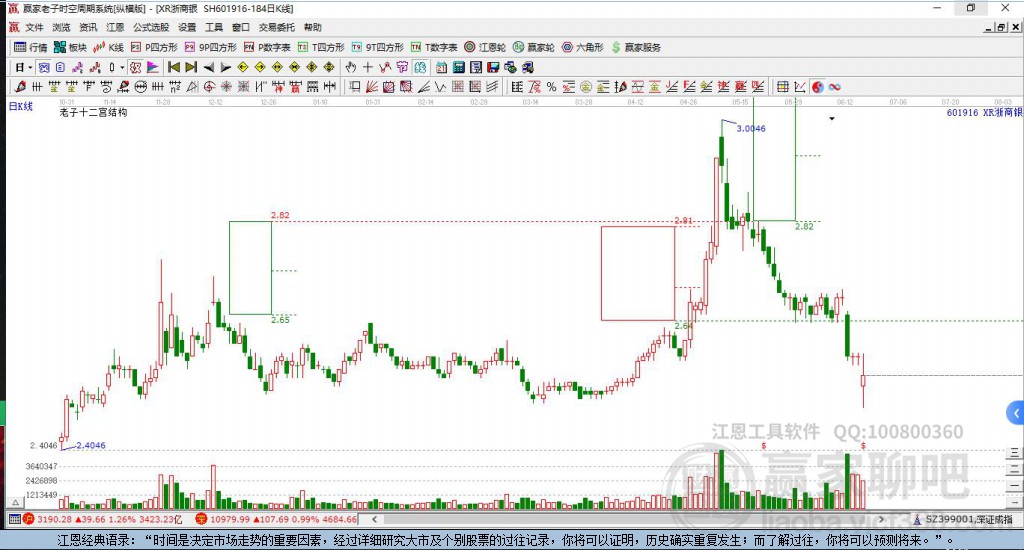Jump to first bar icon
The image size is (1024, 550).
pos(174,67)
